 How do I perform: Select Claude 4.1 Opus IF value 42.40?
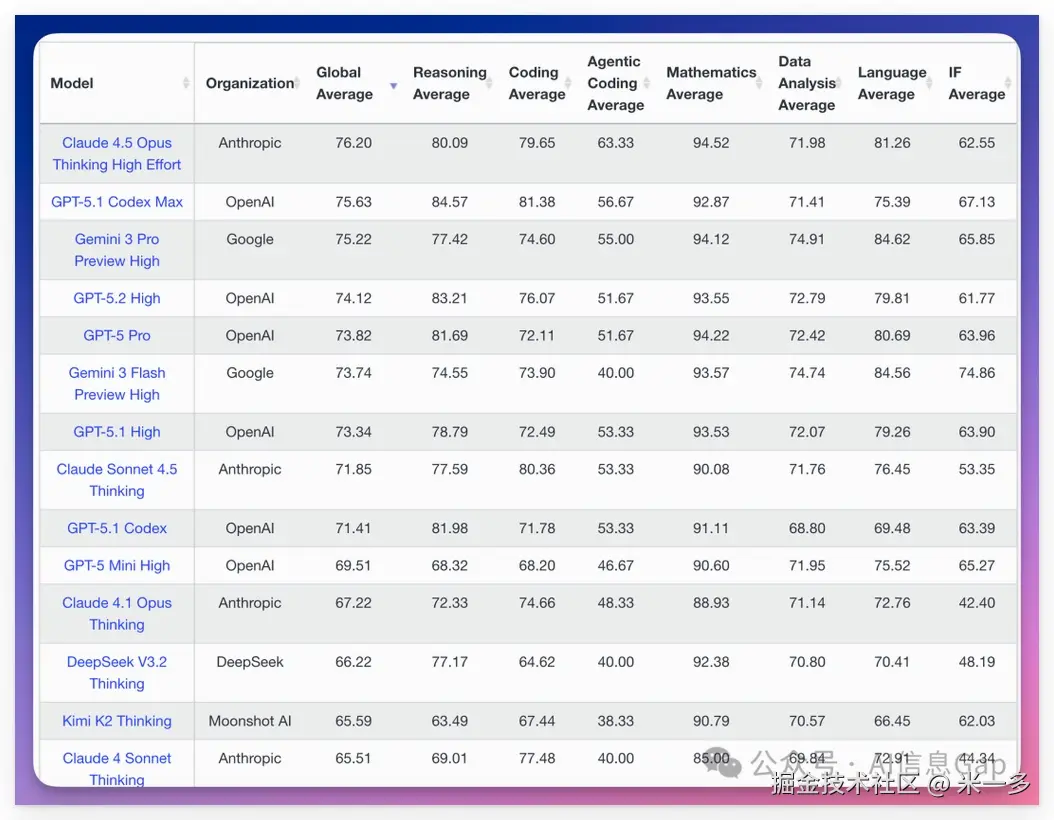pos(977,603)
